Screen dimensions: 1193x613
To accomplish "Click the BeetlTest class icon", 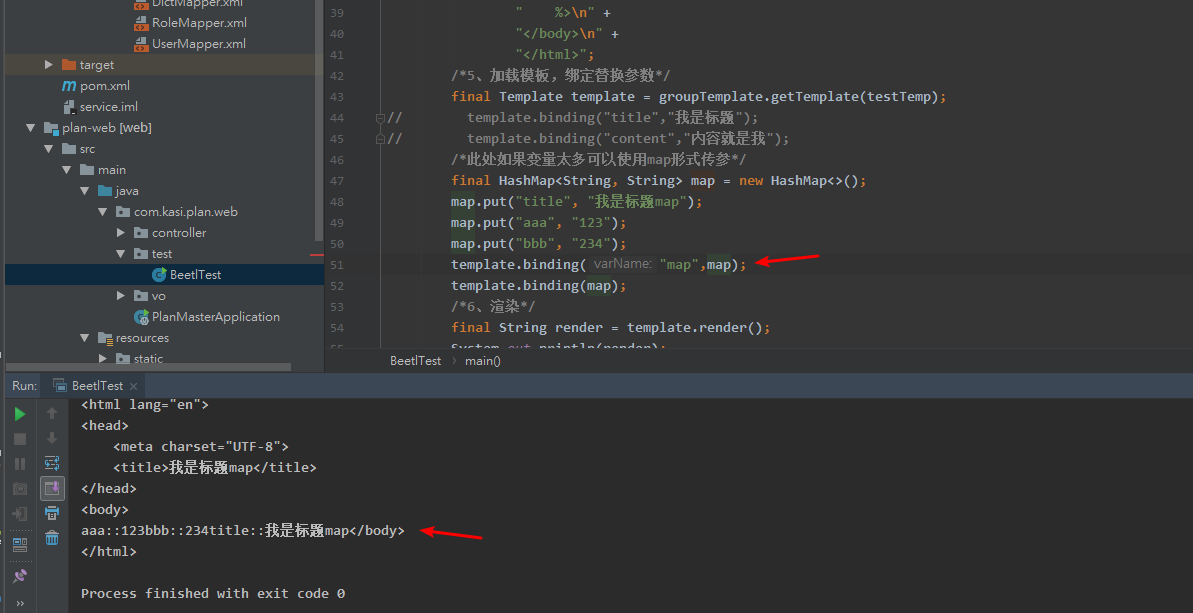I will pyautogui.click(x=159, y=275).
